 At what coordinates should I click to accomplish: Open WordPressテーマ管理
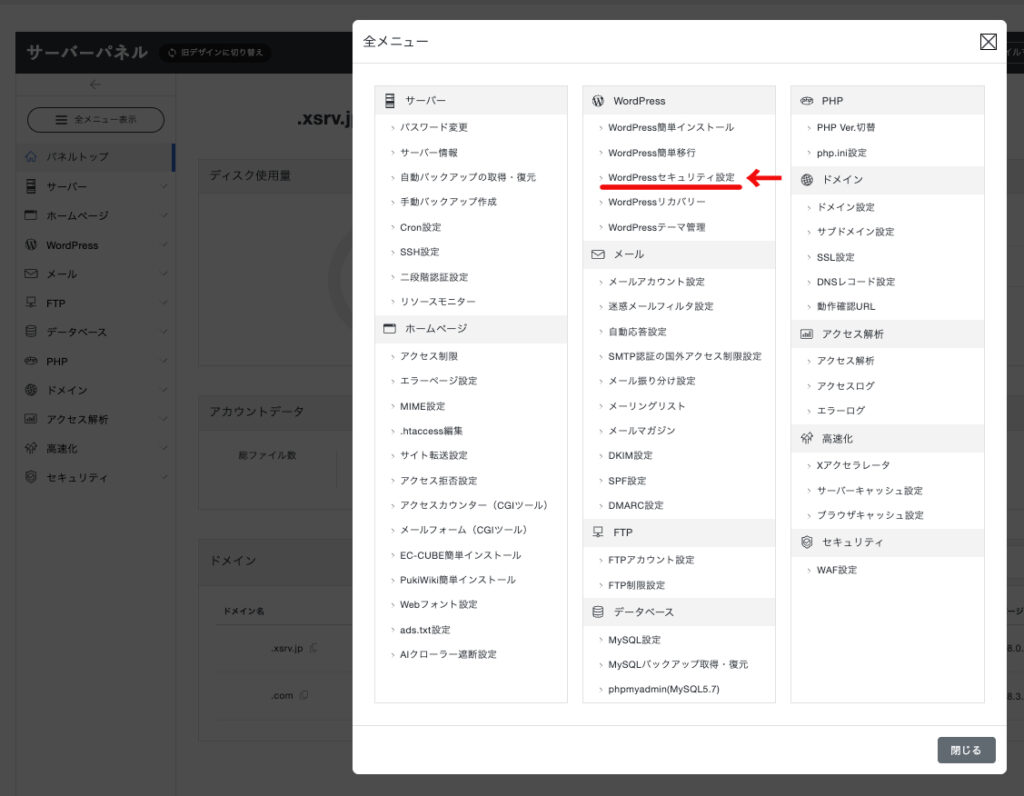point(656,227)
